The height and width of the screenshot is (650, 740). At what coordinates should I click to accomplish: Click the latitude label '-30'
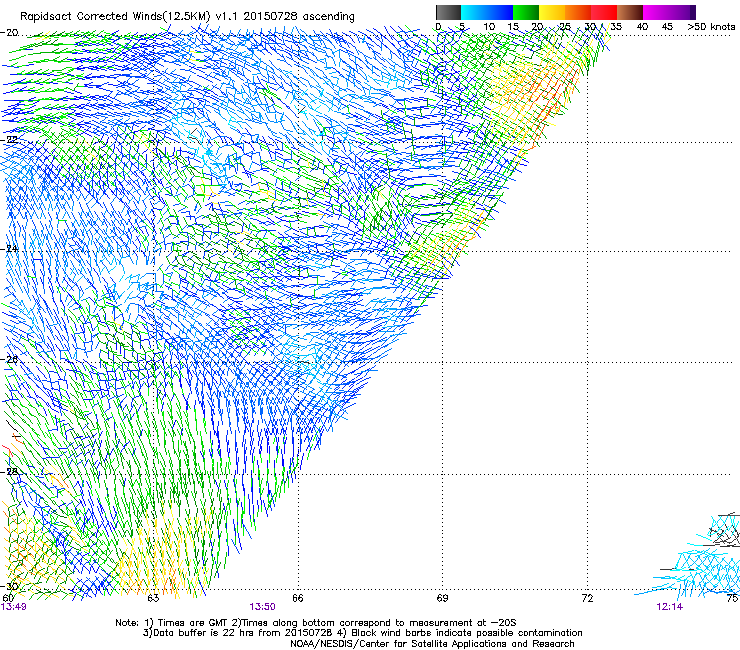(x=9, y=586)
